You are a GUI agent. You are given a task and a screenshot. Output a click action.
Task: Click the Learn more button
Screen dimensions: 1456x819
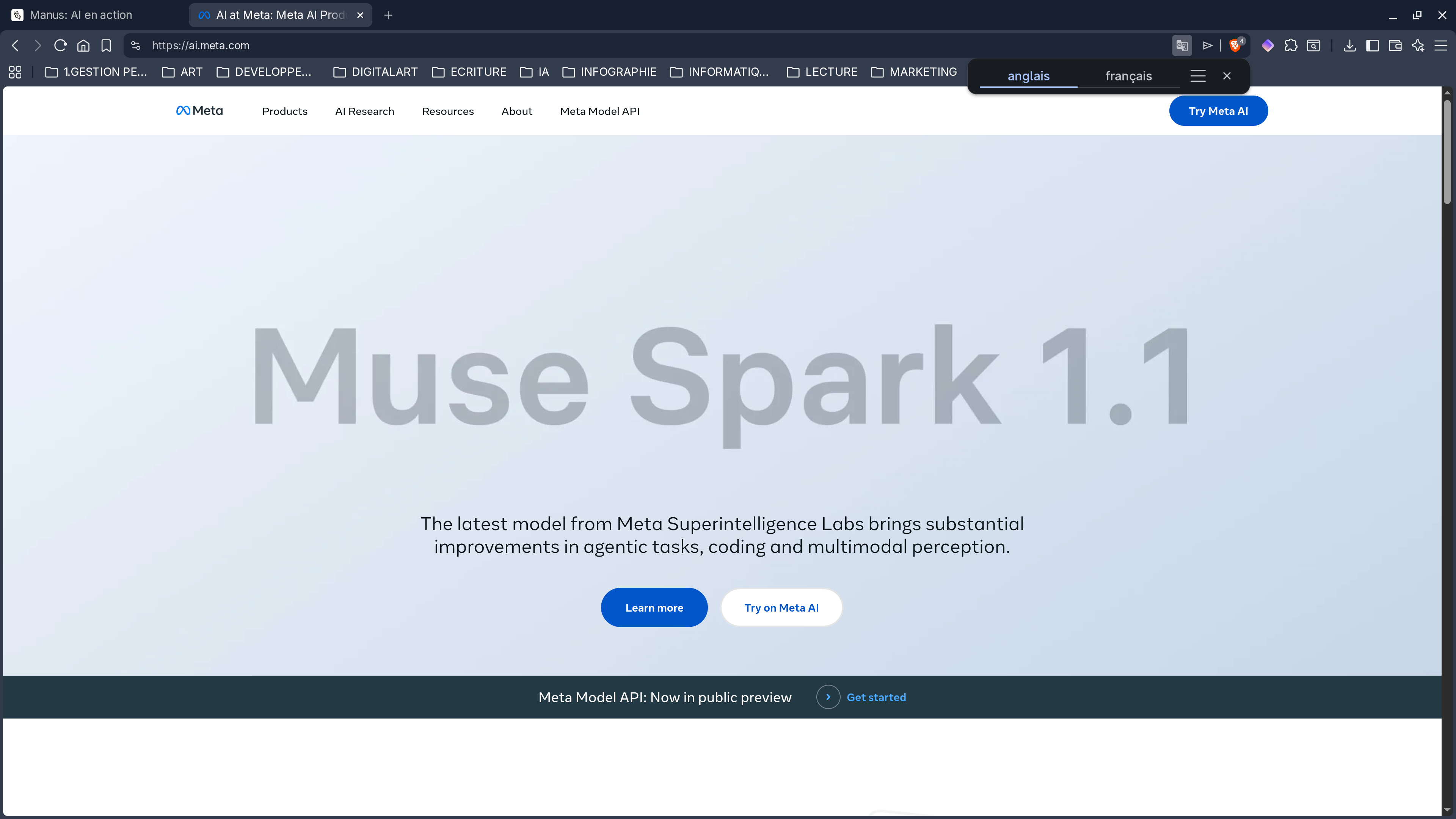[654, 607]
